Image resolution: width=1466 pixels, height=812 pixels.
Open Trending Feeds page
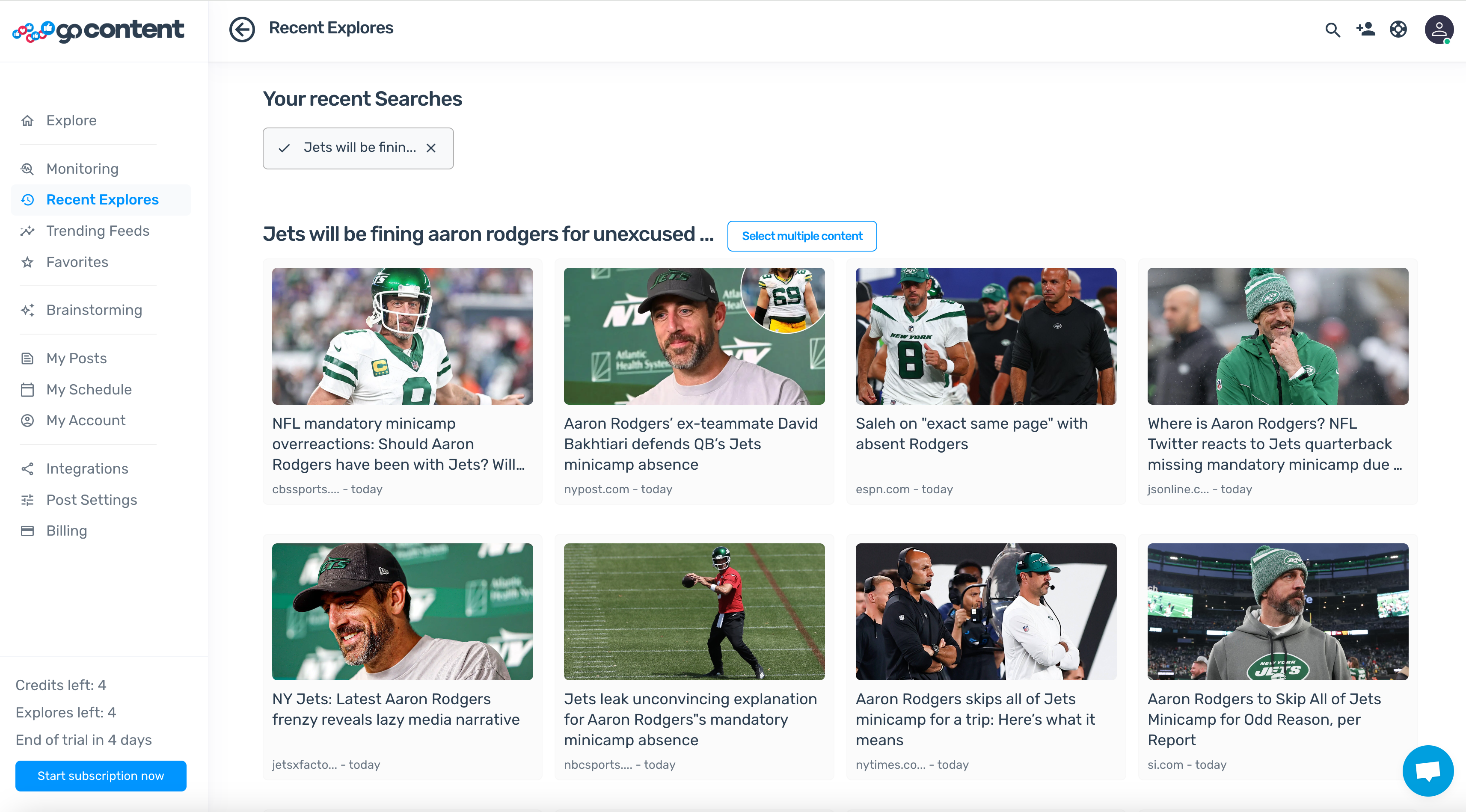[97, 231]
